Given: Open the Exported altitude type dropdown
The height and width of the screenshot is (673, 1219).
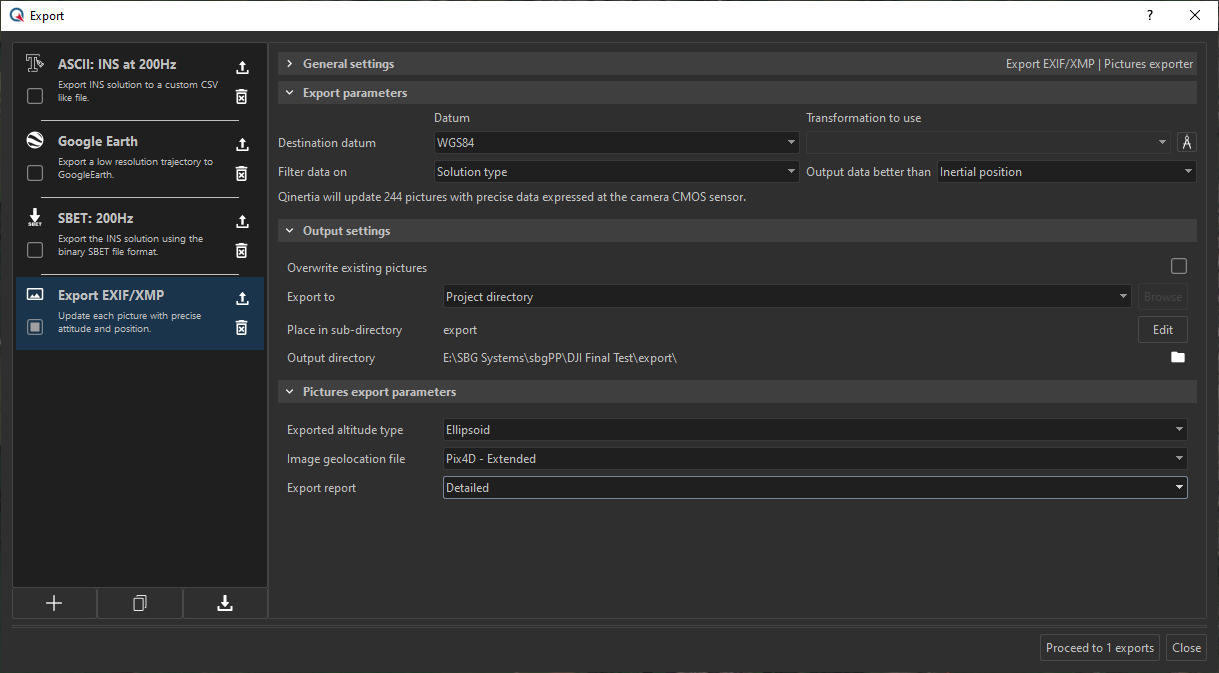Looking at the screenshot, I should (x=814, y=430).
